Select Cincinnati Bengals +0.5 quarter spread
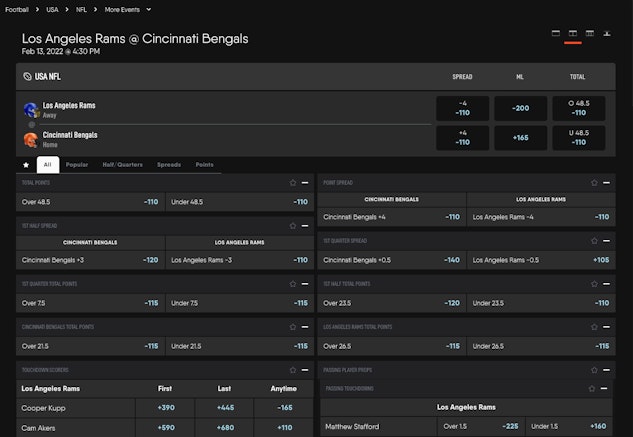 (x=392, y=260)
